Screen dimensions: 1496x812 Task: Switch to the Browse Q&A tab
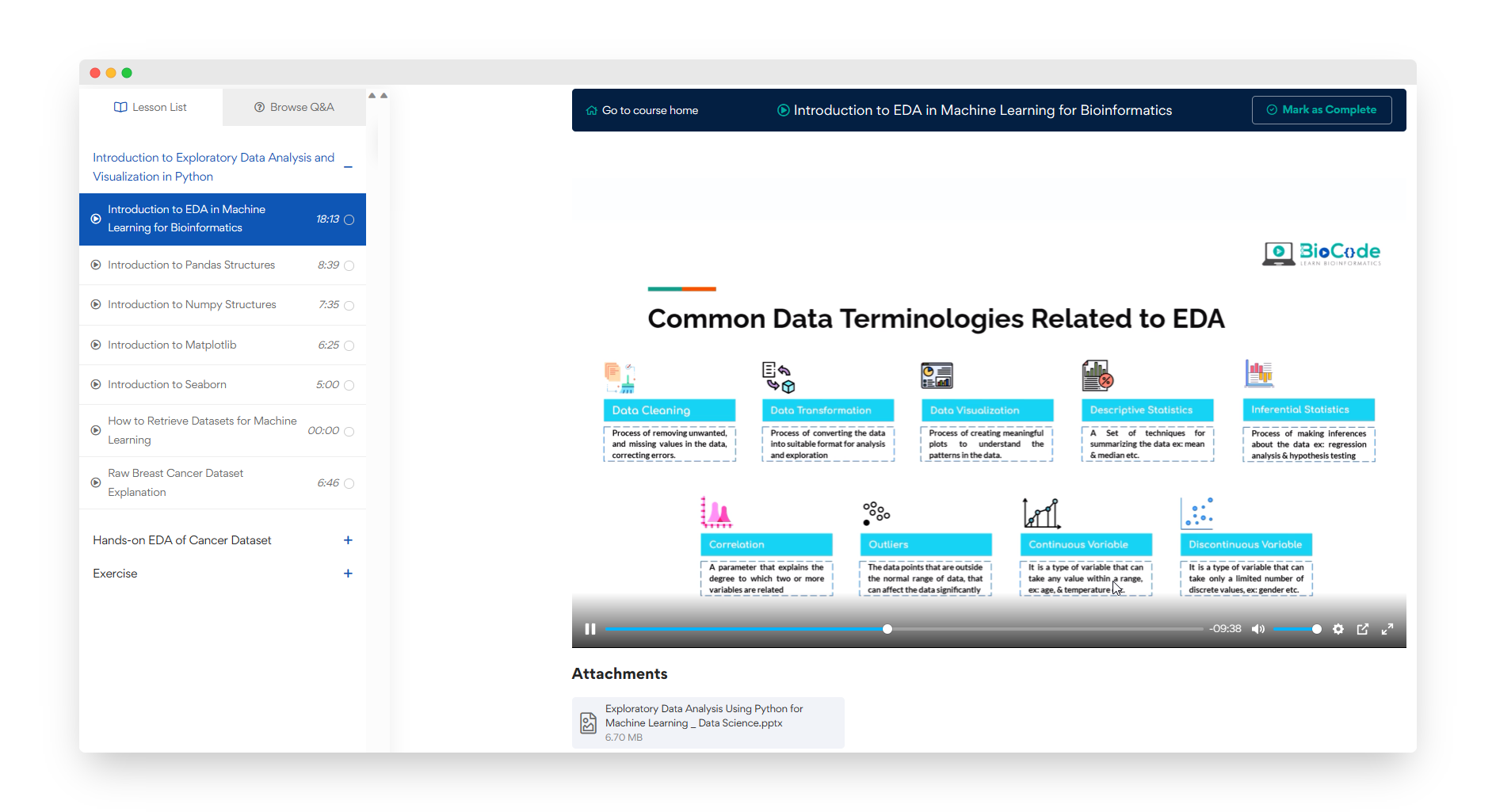(x=293, y=106)
